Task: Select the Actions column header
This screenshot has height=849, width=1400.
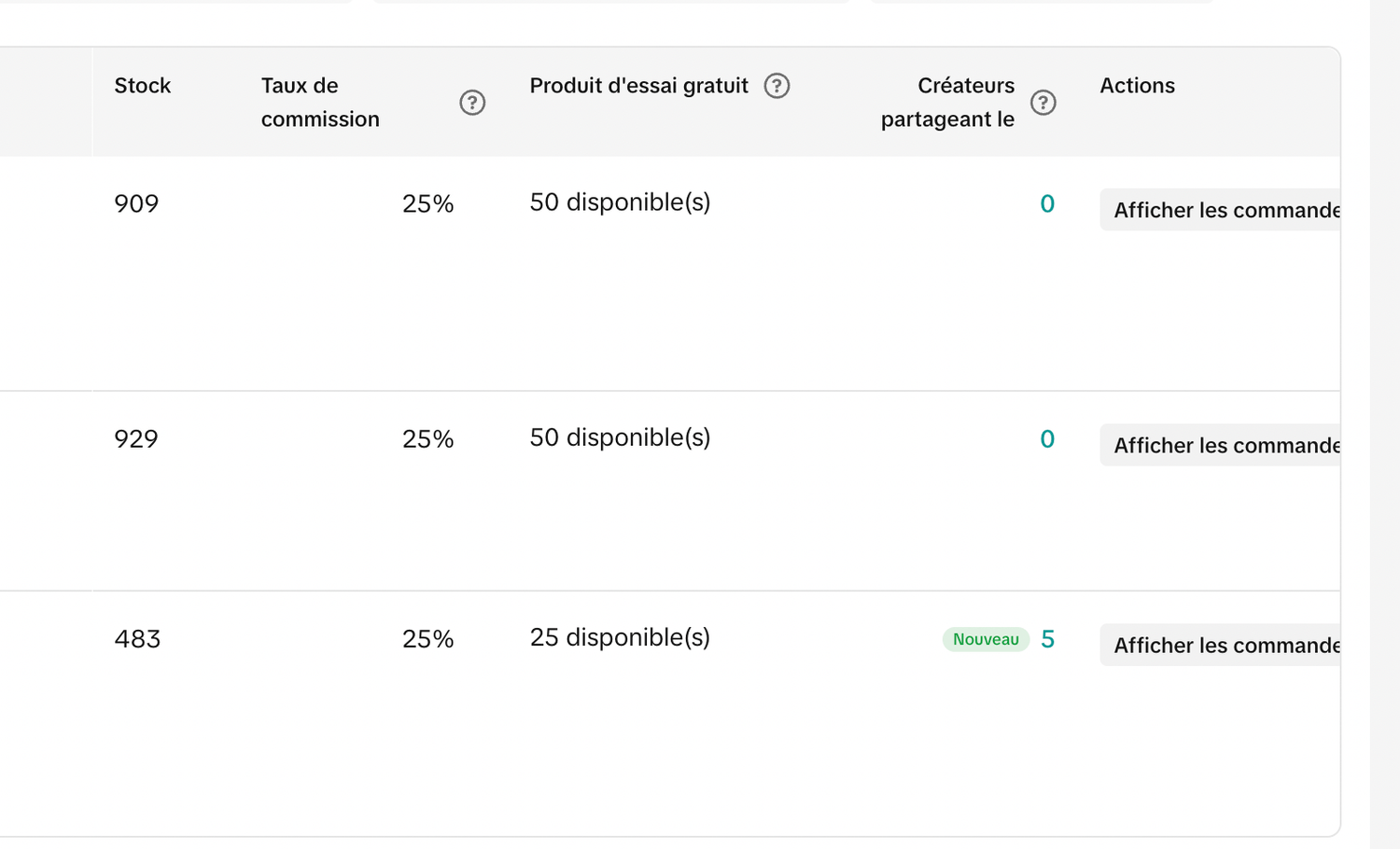Action: [x=1137, y=86]
